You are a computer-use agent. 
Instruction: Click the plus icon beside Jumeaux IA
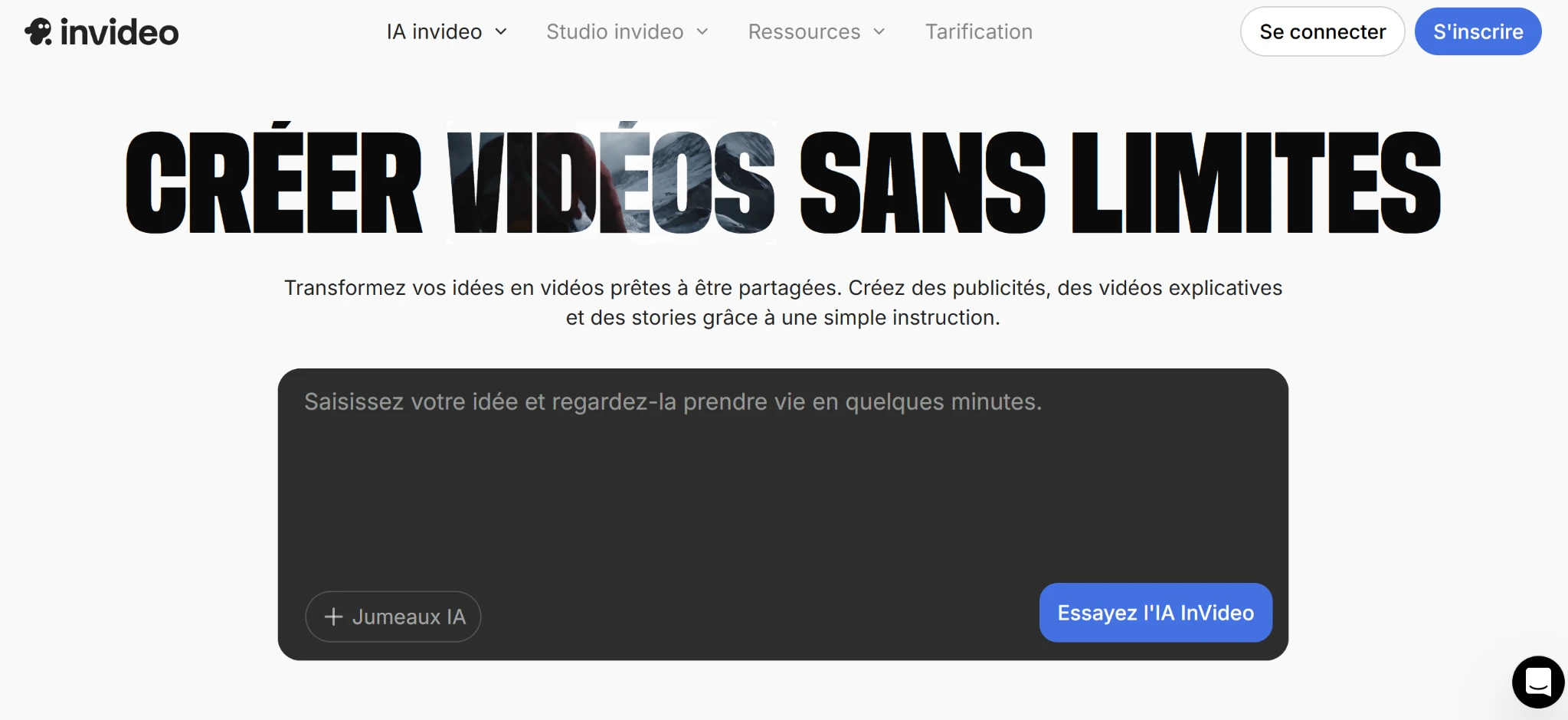pyautogui.click(x=332, y=616)
